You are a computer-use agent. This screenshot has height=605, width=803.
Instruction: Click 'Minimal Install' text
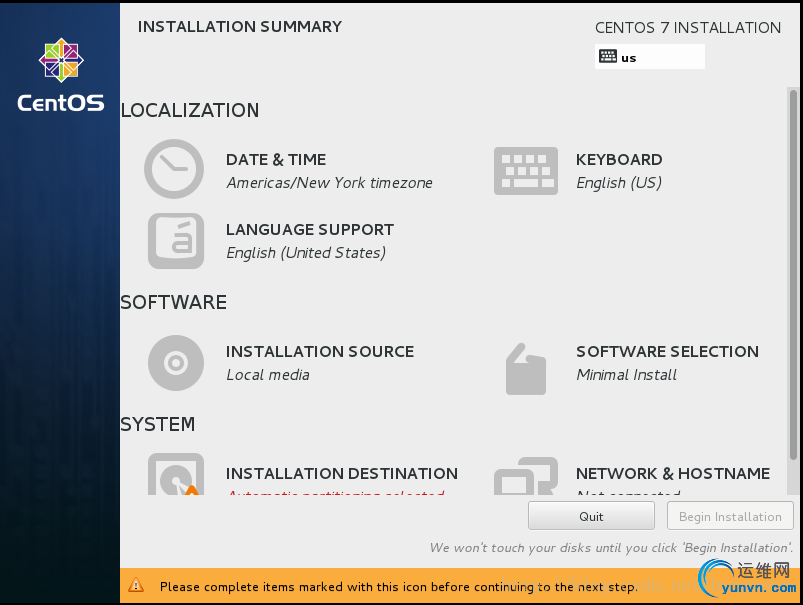coord(626,375)
